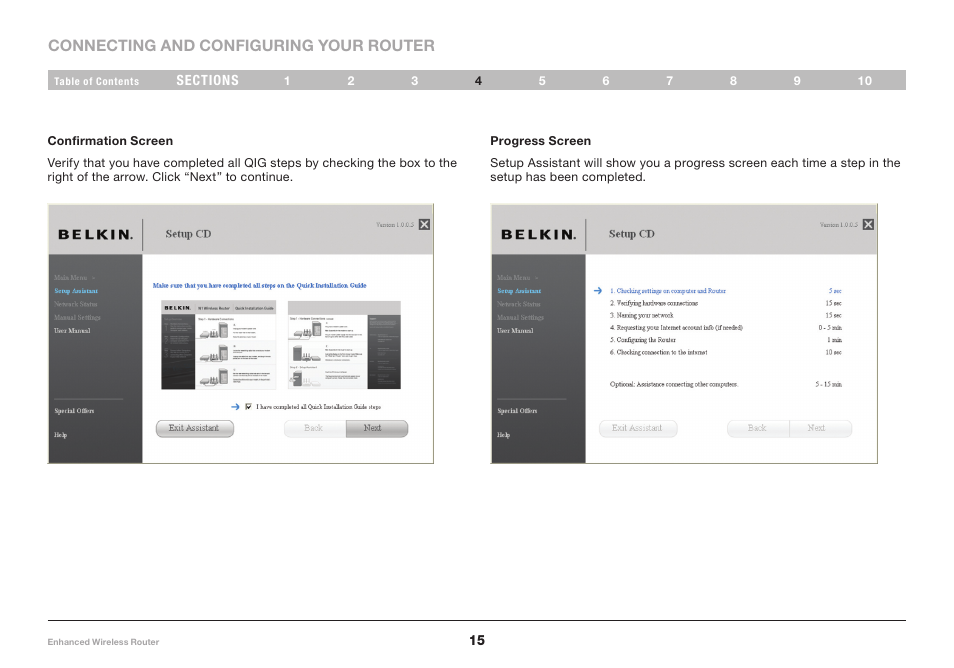Click '0 - 5 min' time estimate
954x668 pixels.
(x=830, y=328)
